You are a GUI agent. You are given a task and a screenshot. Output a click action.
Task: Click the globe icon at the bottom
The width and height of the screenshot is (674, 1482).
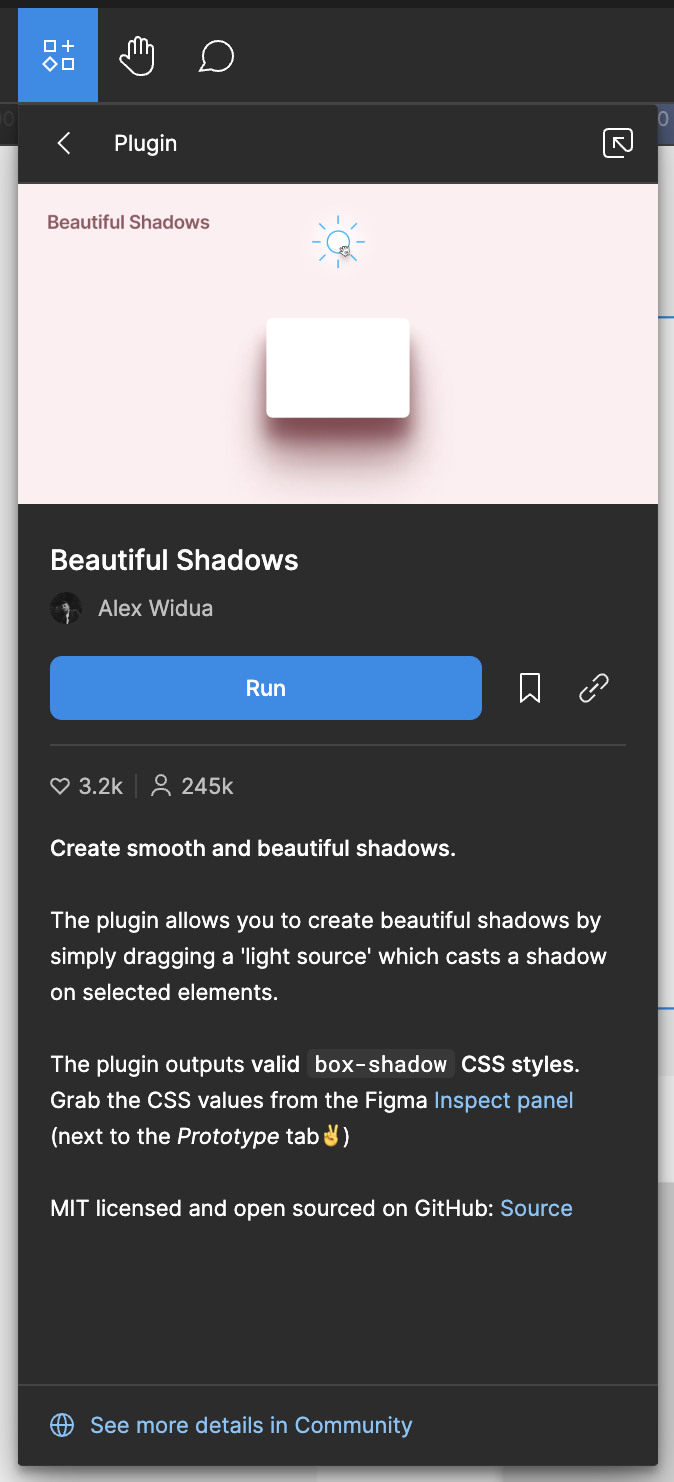[x=62, y=1425]
